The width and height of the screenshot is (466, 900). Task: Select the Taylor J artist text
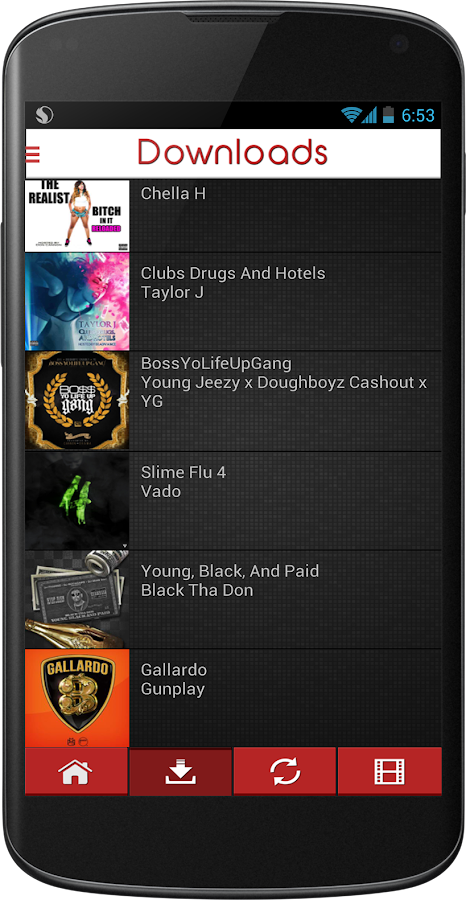point(173,293)
